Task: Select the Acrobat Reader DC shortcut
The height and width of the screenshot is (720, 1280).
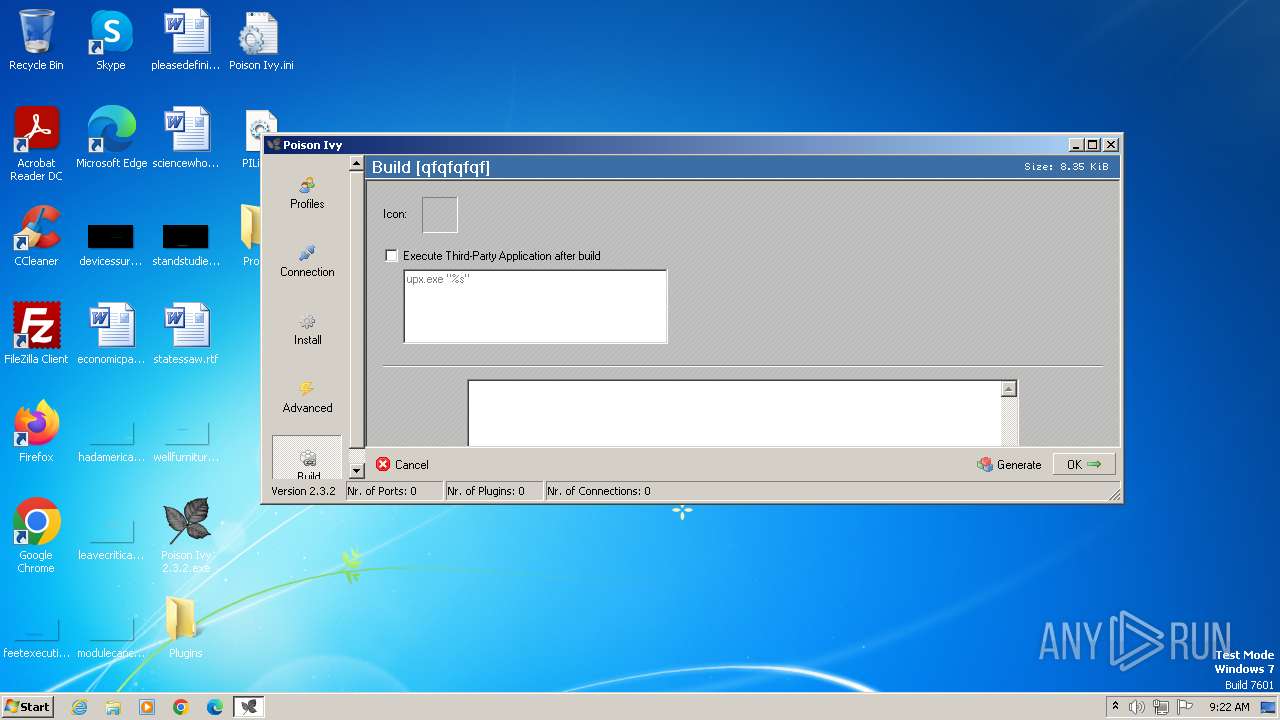Action: coord(36,144)
